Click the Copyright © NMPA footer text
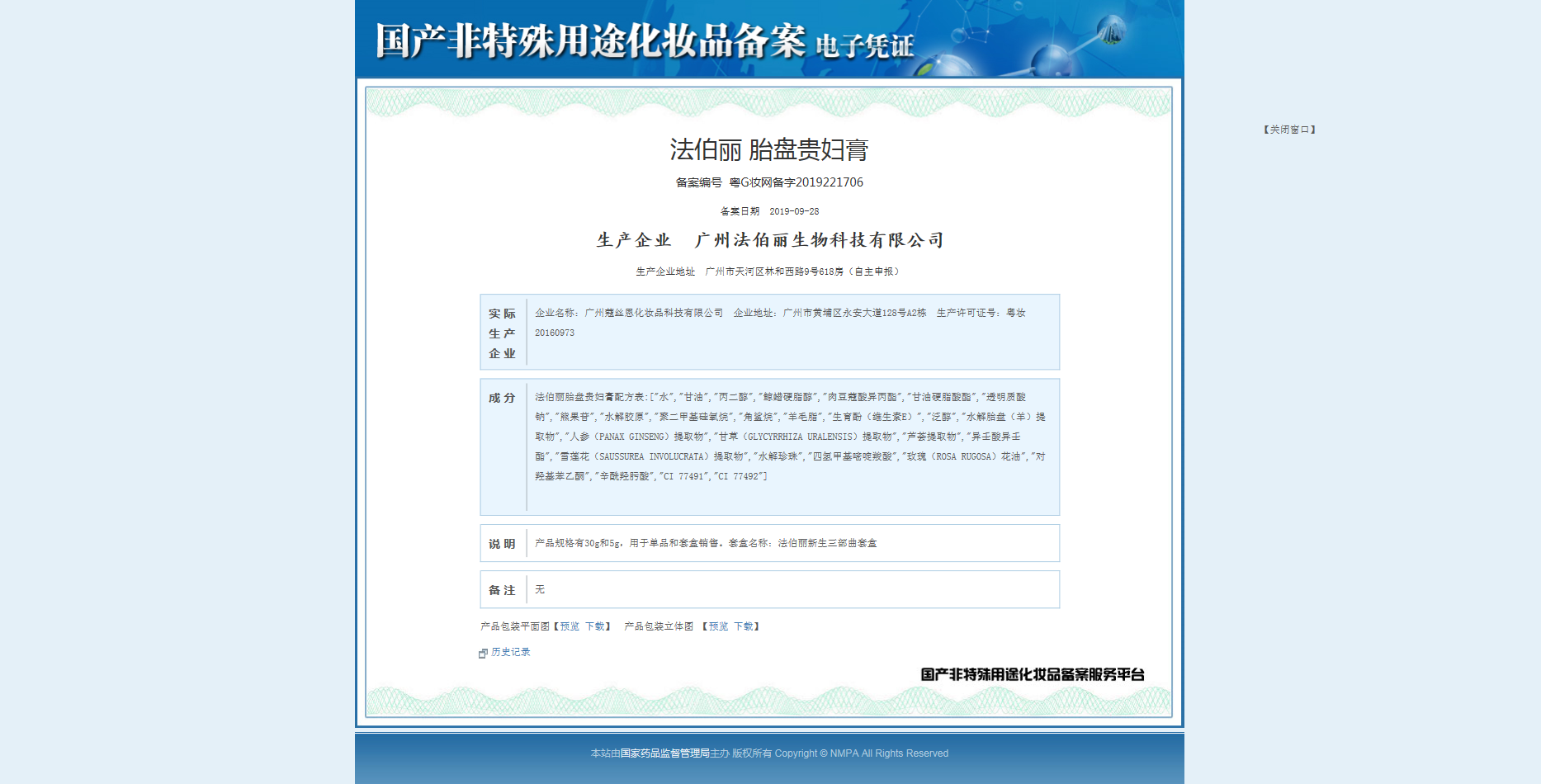 pos(862,753)
